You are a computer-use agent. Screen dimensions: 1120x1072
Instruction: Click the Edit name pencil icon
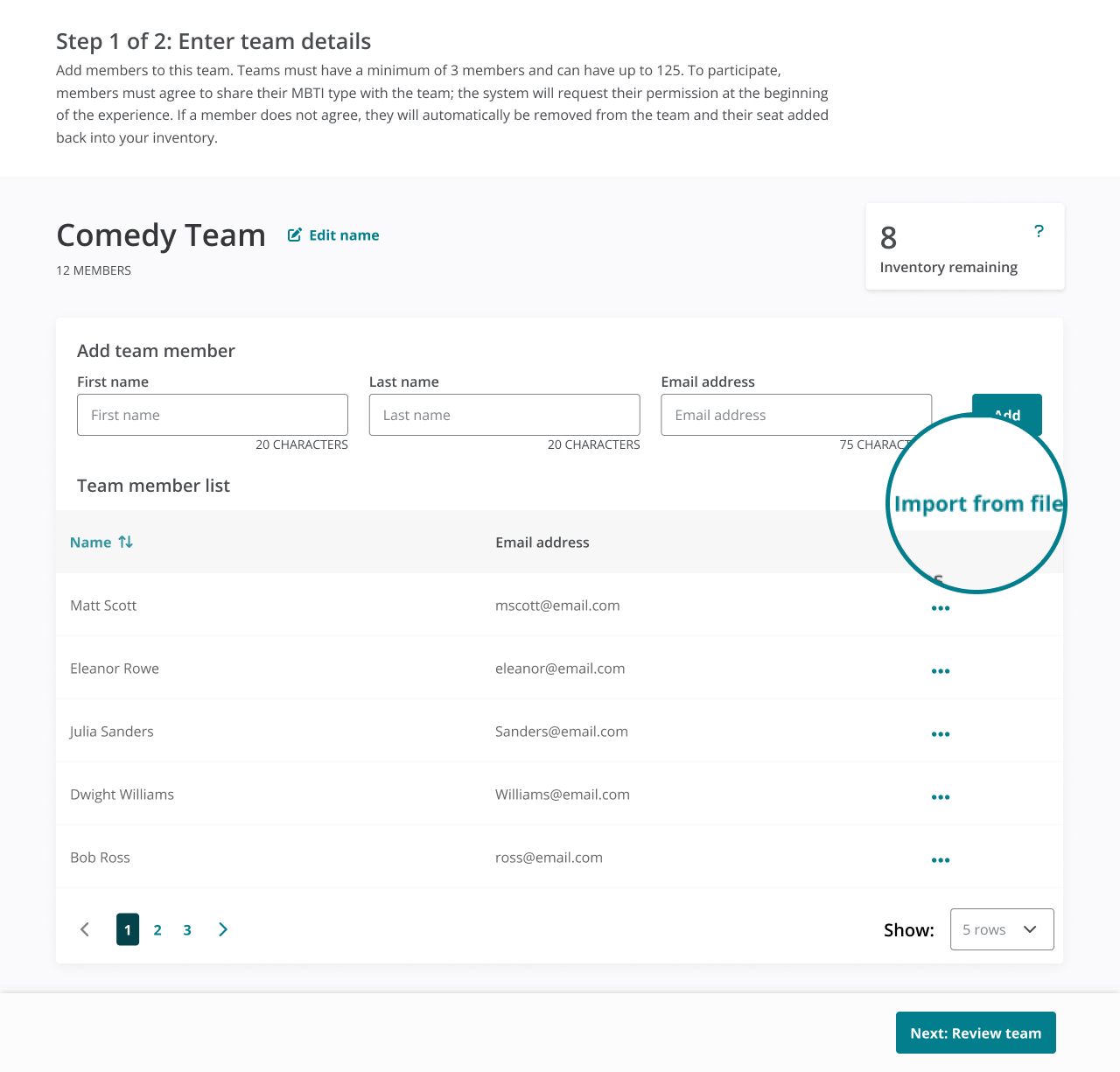point(295,235)
